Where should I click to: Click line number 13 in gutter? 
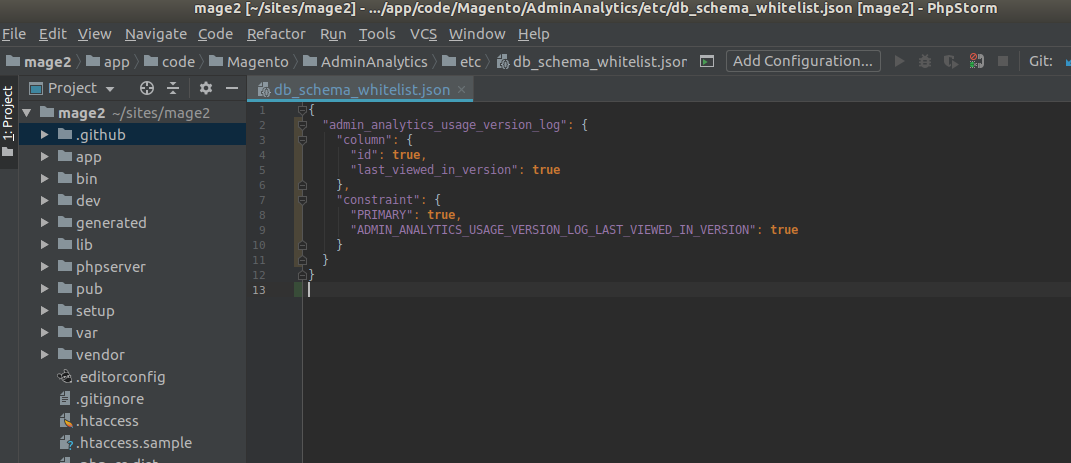coord(259,290)
